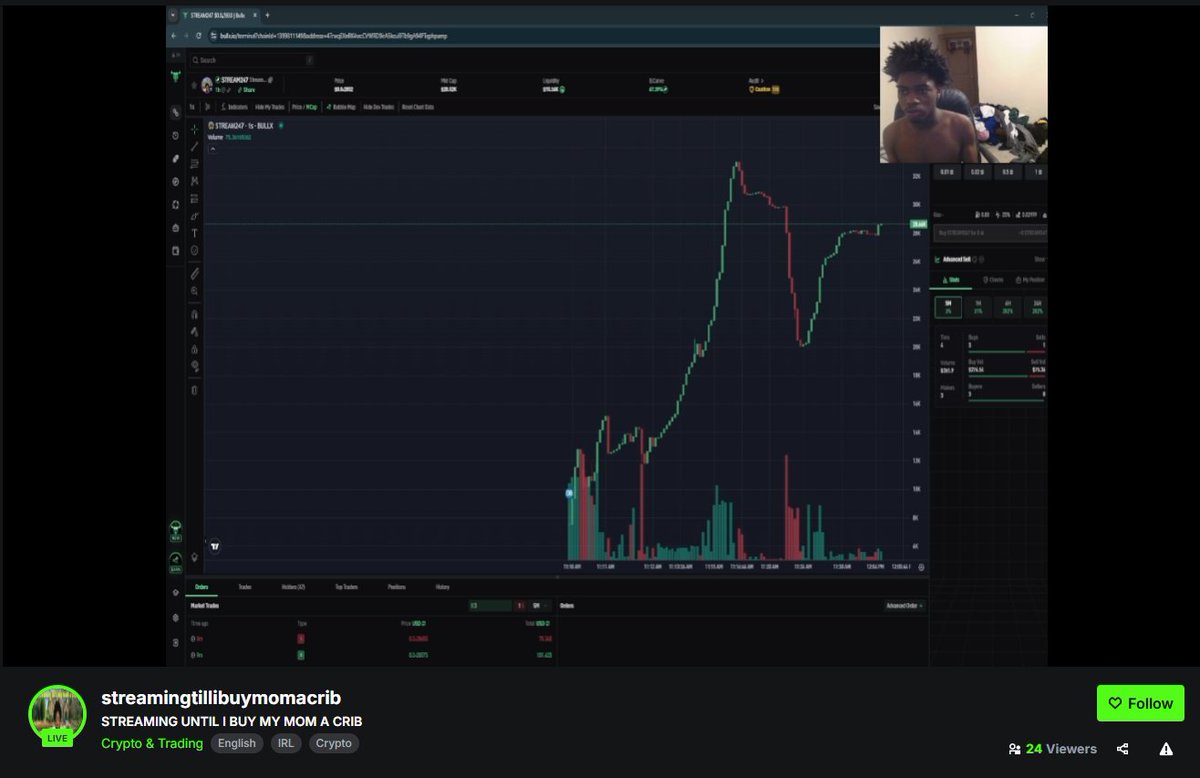The width and height of the screenshot is (1200, 778).
Task: Open chart settings gear near time axis
Action: (921, 567)
